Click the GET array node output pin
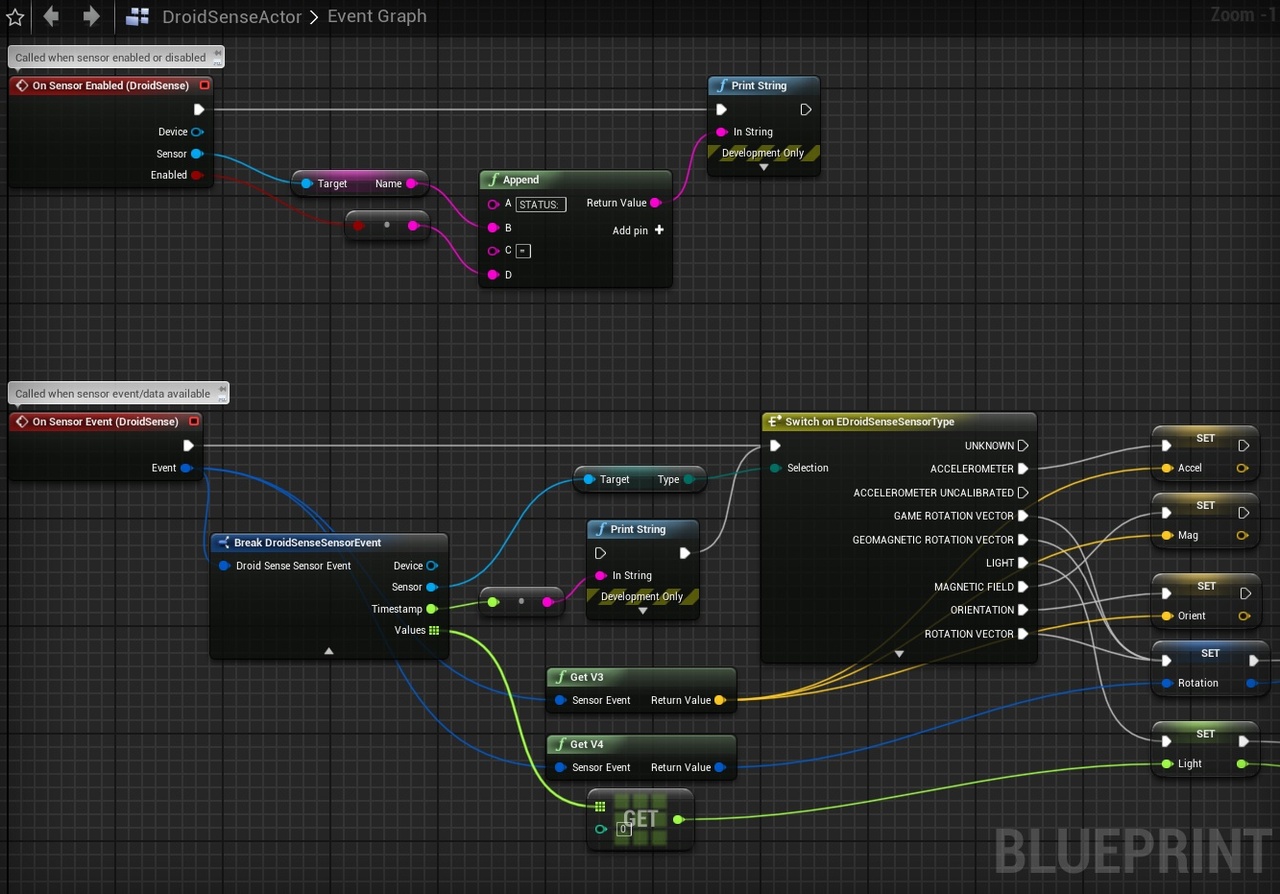This screenshot has height=894, width=1280. click(679, 819)
